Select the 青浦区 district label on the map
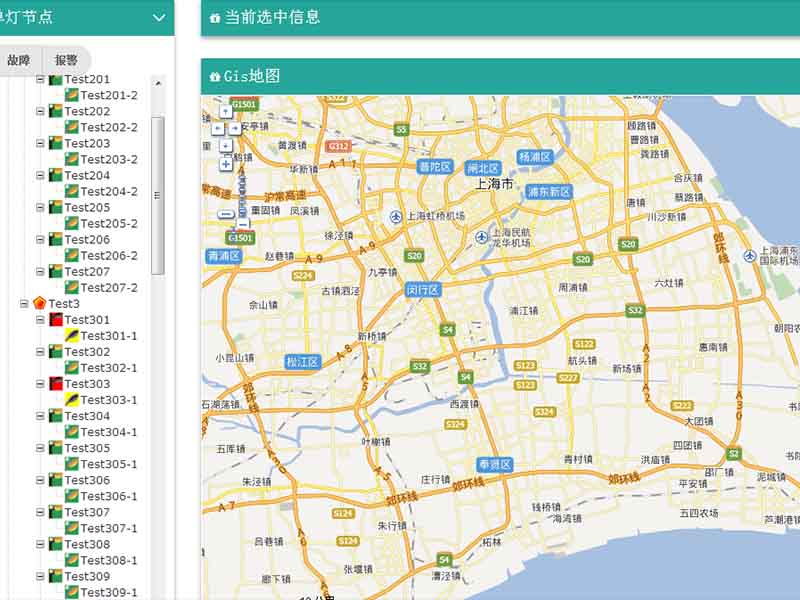800x600 pixels. (223, 256)
